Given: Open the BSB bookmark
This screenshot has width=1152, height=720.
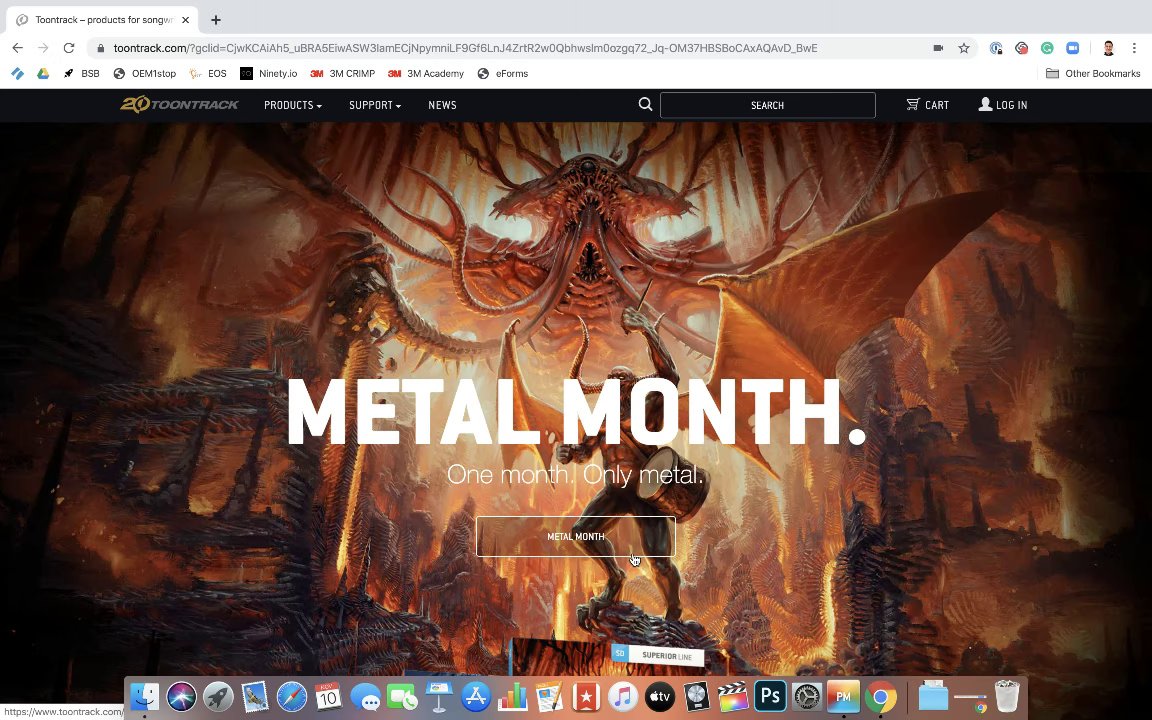Looking at the screenshot, I should click(x=82, y=73).
